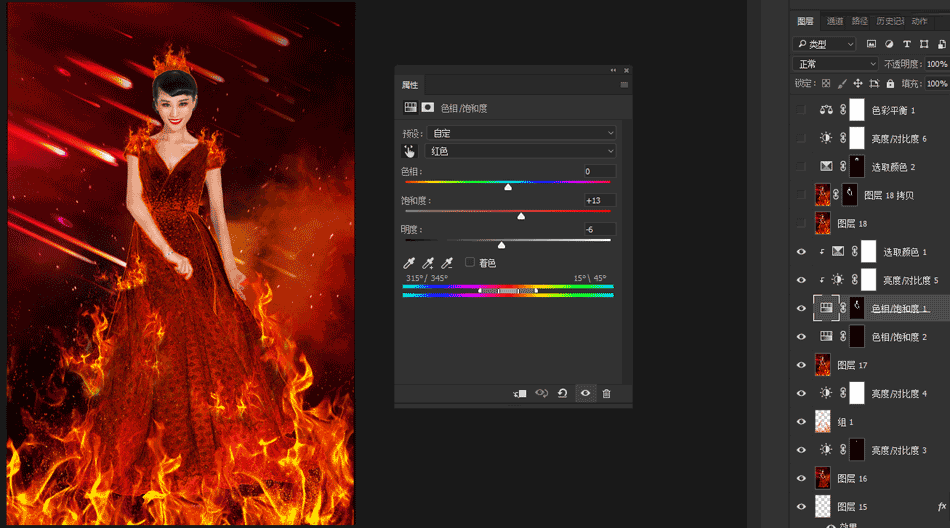Lock transparent pixels icon
The width and height of the screenshot is (950, 528).
click(x=826, y=84)
